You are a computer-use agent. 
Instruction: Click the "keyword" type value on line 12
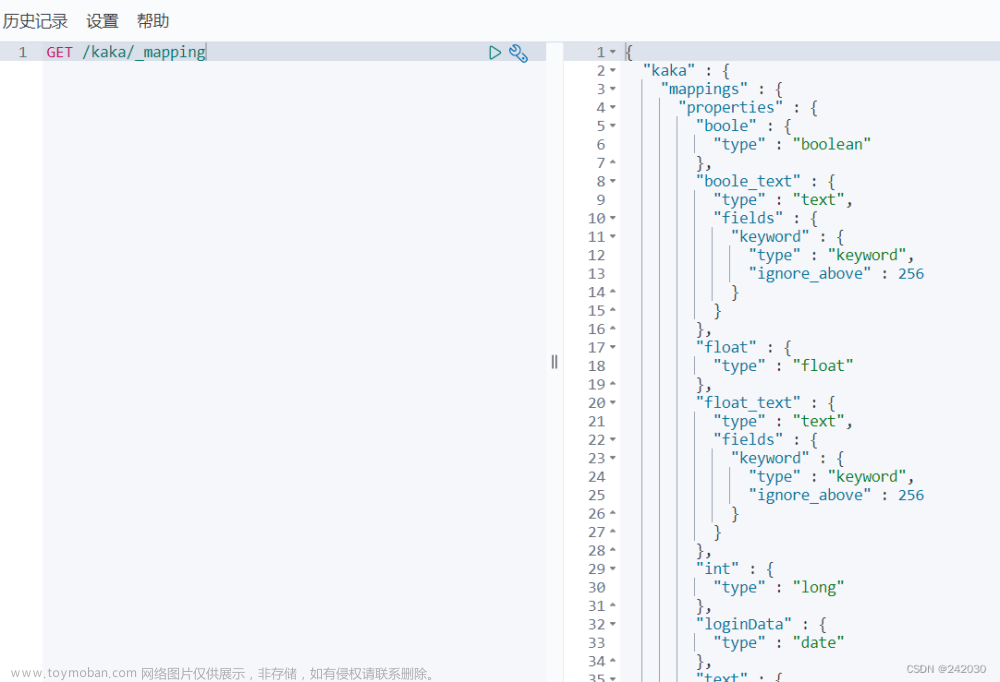coord(867,255)
